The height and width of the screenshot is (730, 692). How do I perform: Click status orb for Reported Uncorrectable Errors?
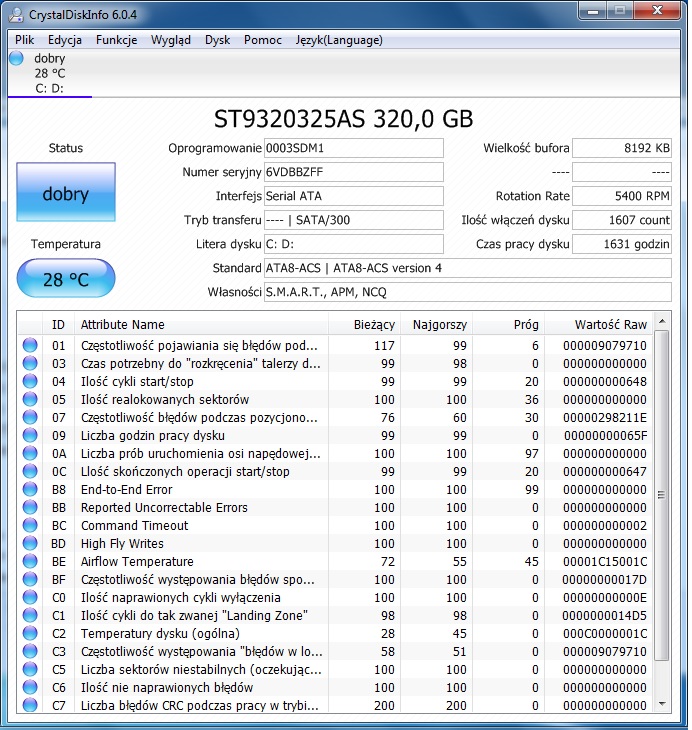[x=30, y=507]
